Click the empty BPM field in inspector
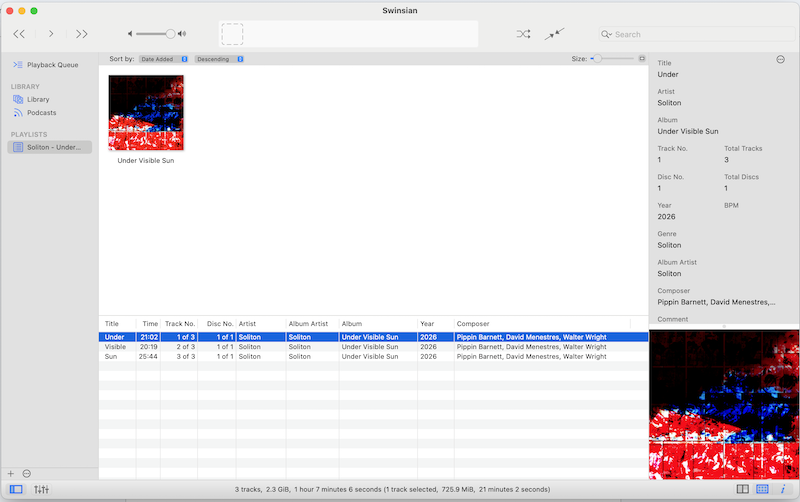This screenshot has width=800, height=502. point(755,217)
